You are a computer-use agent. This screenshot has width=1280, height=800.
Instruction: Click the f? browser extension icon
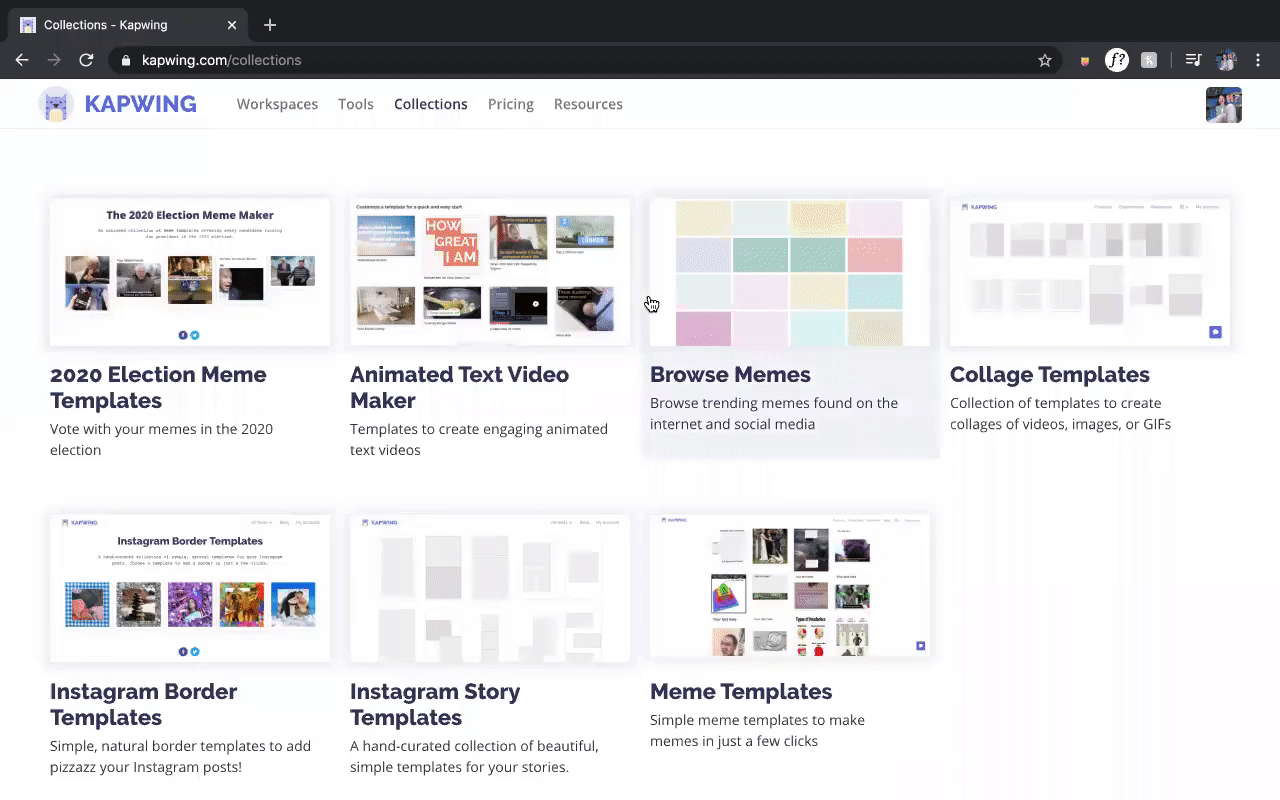(x=1116, y=60)
